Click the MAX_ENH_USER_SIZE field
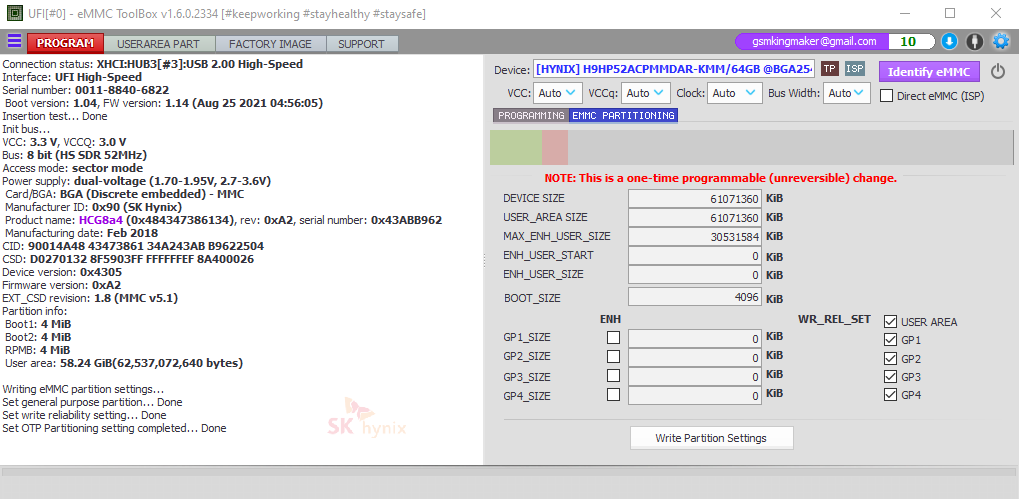The width and height of the screenshot is (1019, 499). [x=695, y=237]
